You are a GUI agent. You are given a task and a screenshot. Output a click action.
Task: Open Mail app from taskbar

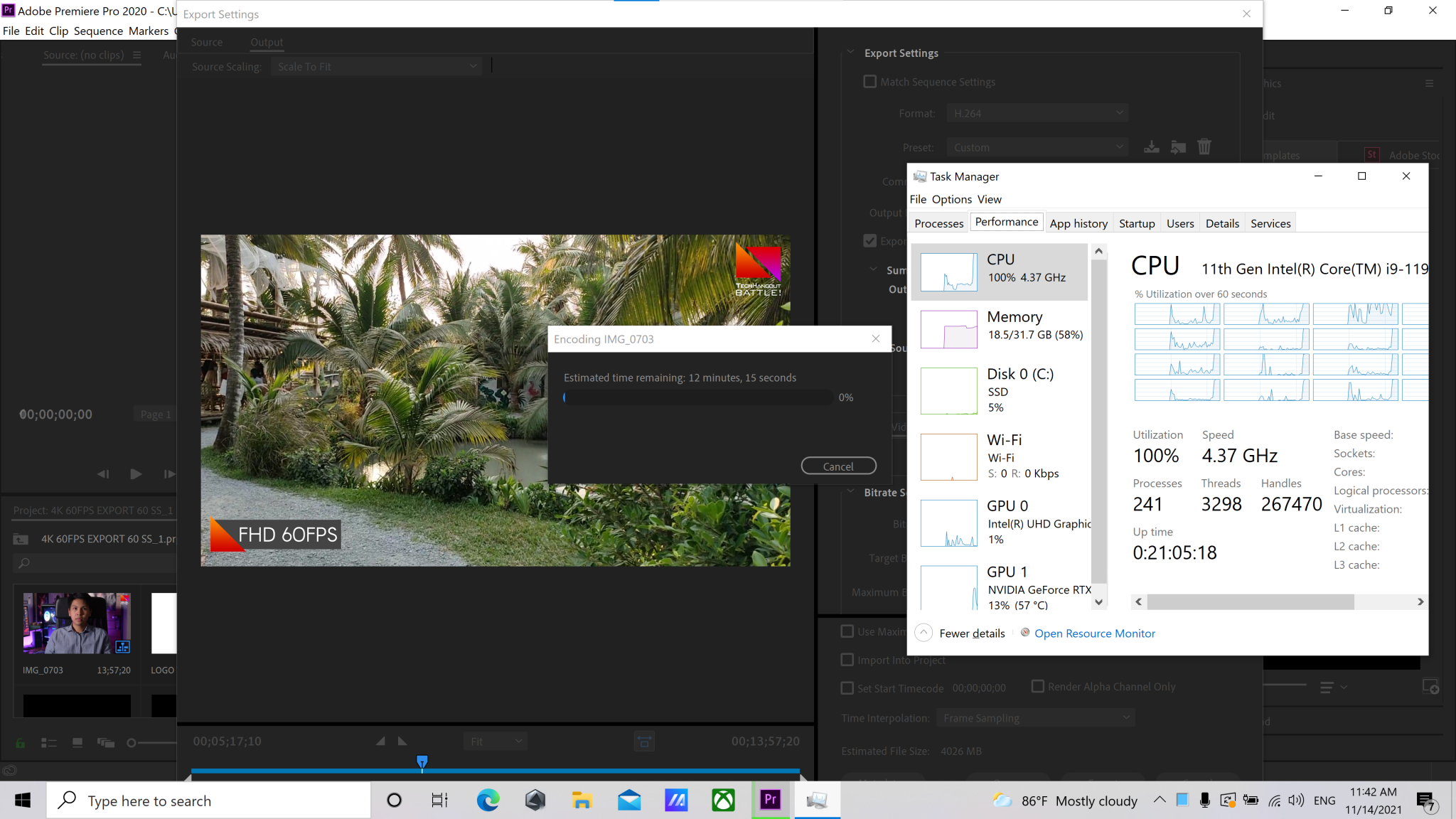[x=629, y=801]
